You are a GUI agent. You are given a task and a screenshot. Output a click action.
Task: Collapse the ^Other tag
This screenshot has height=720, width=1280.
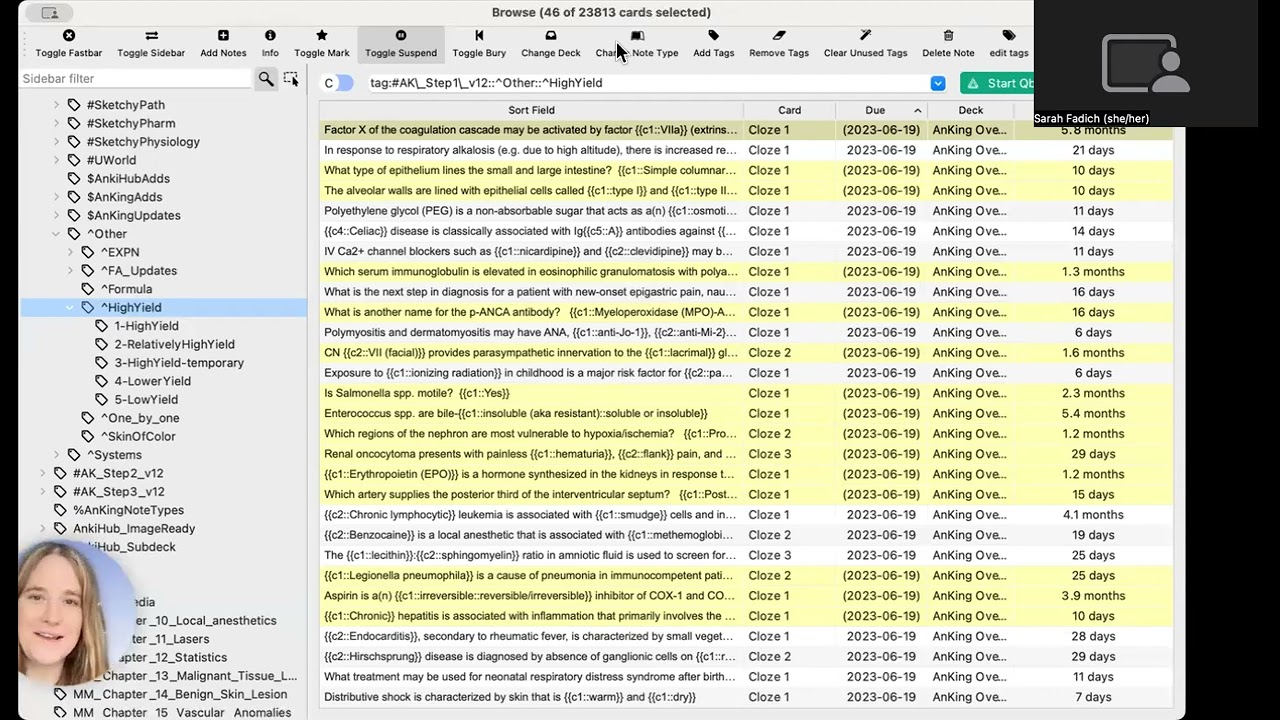57,234
